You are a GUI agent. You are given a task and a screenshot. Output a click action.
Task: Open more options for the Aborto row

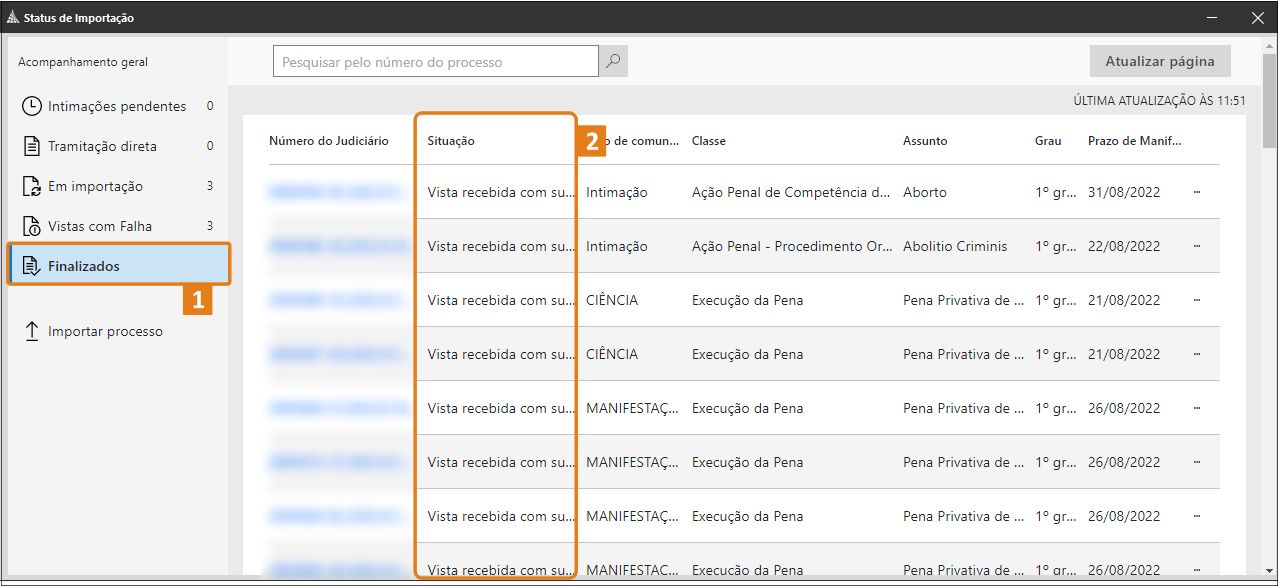point(1197,192)
